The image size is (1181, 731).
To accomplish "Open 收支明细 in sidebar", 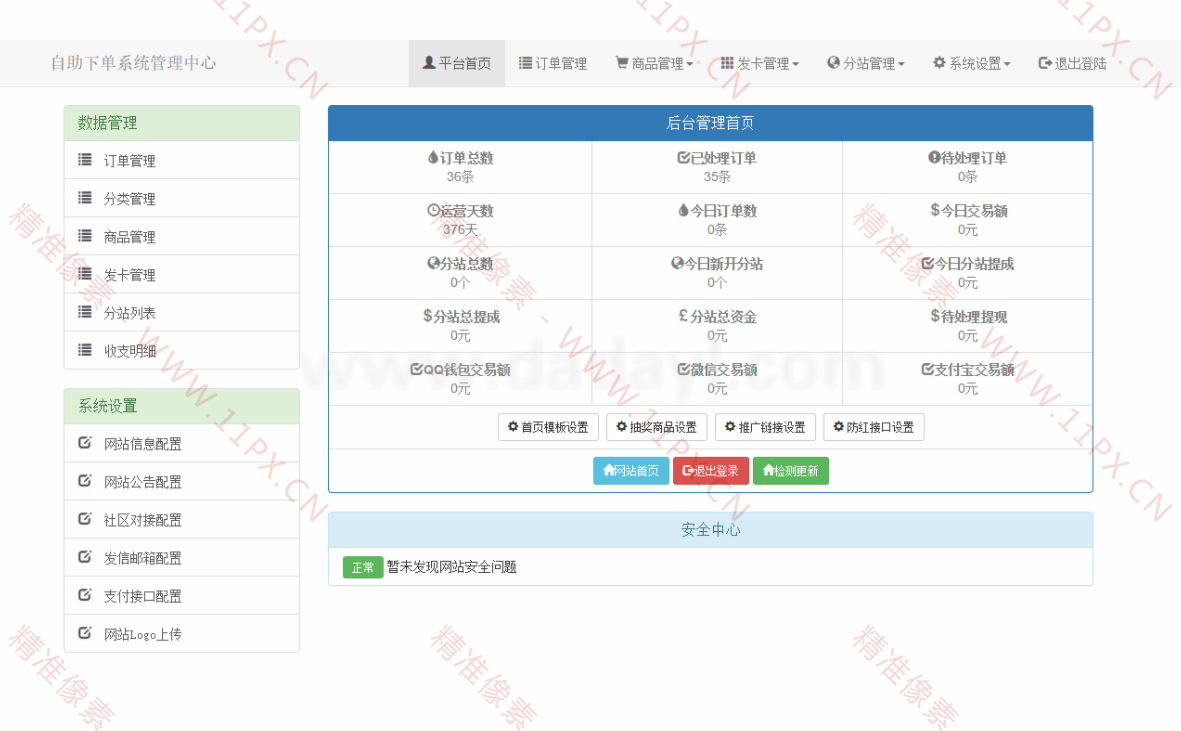I will [x=182, y=350].
